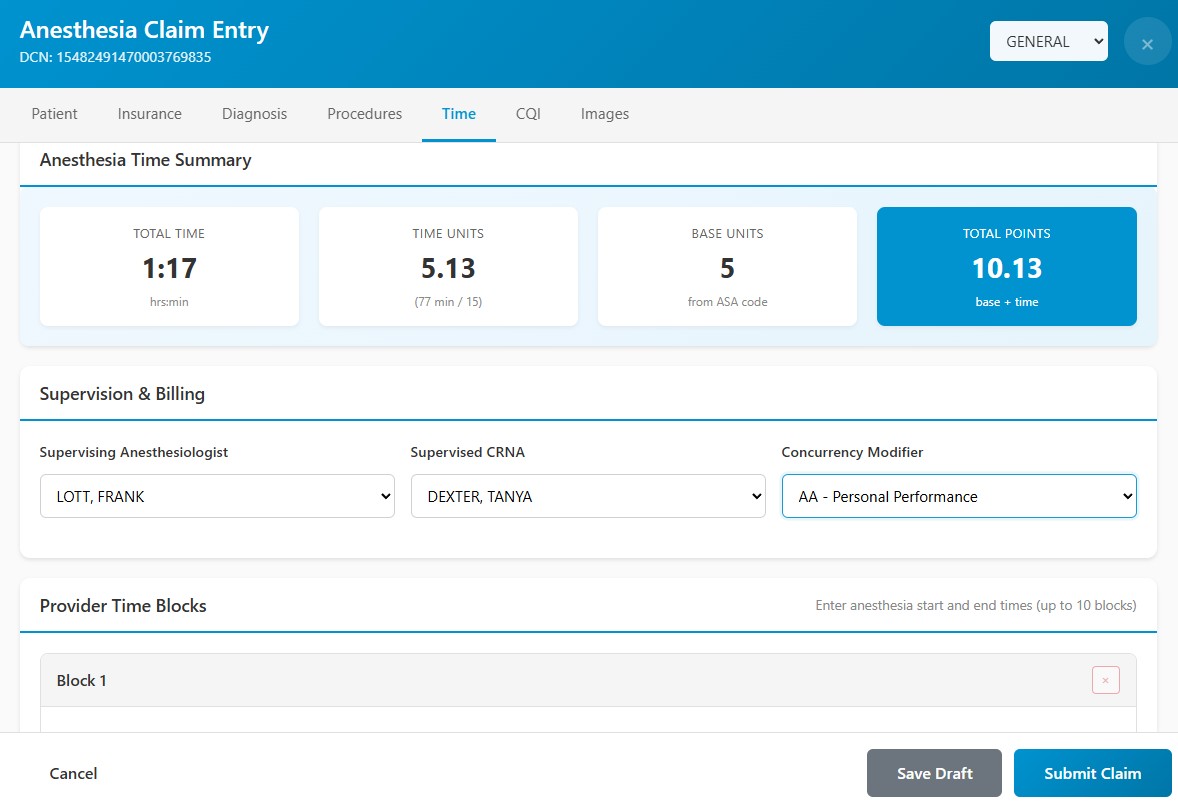This screenshot has width=1178, height=802.
Task: Submit the anesthesia claim
Action: pos(1092,773)
